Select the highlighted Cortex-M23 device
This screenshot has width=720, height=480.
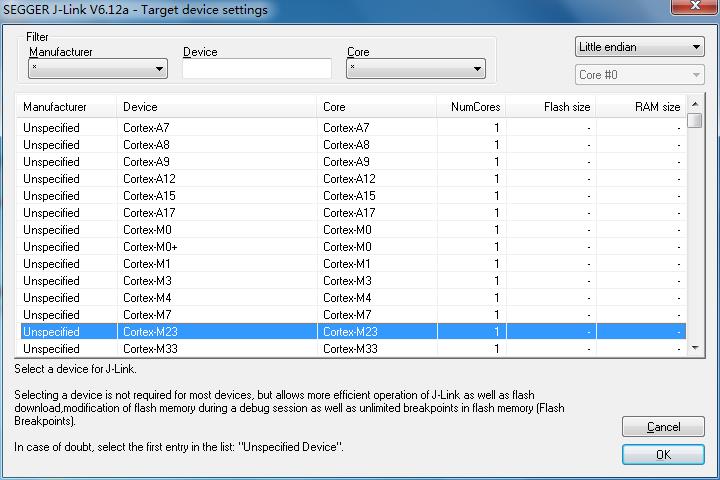pyautogui.click(x=351, y=332)
